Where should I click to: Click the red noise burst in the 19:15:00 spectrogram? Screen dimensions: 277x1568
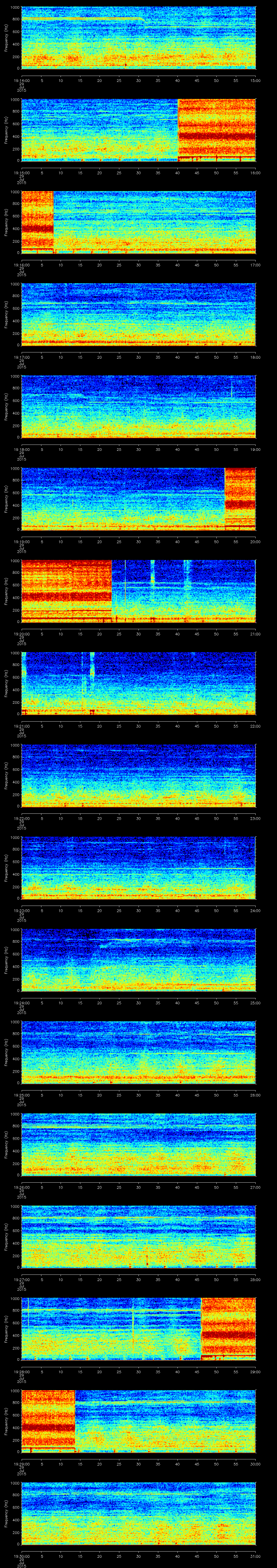[x=216, y=130]
